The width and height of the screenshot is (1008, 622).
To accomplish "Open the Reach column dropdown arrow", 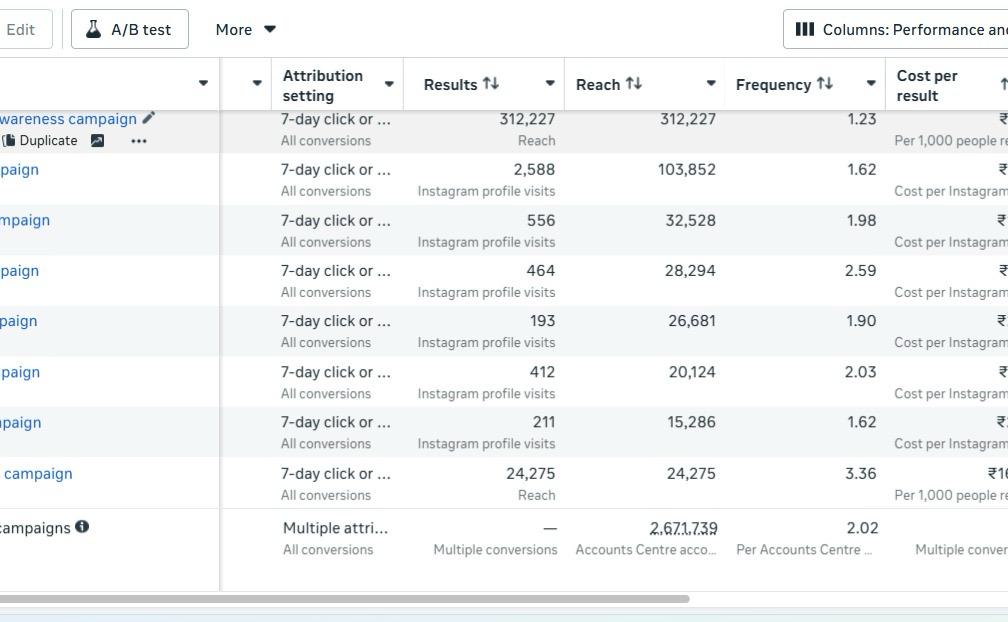I will click(x=711, y=84).
